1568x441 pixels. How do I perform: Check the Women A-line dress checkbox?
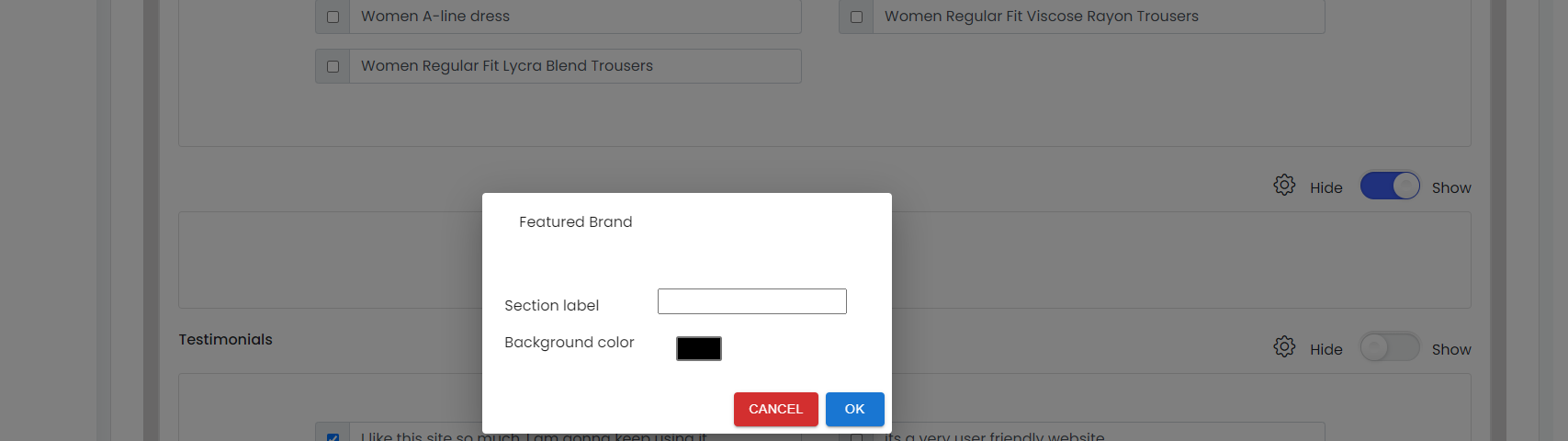(333, 17)
